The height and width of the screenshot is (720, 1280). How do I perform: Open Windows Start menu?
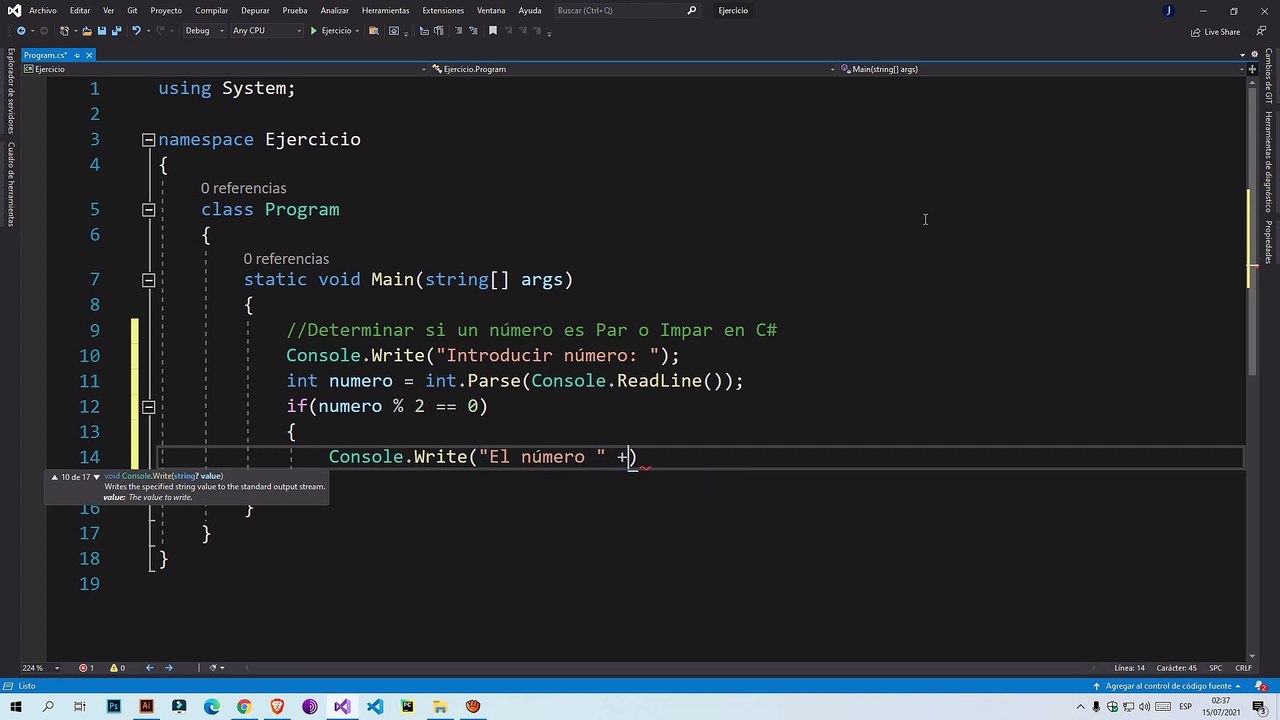pyautogui.click(x=15, y=707)
